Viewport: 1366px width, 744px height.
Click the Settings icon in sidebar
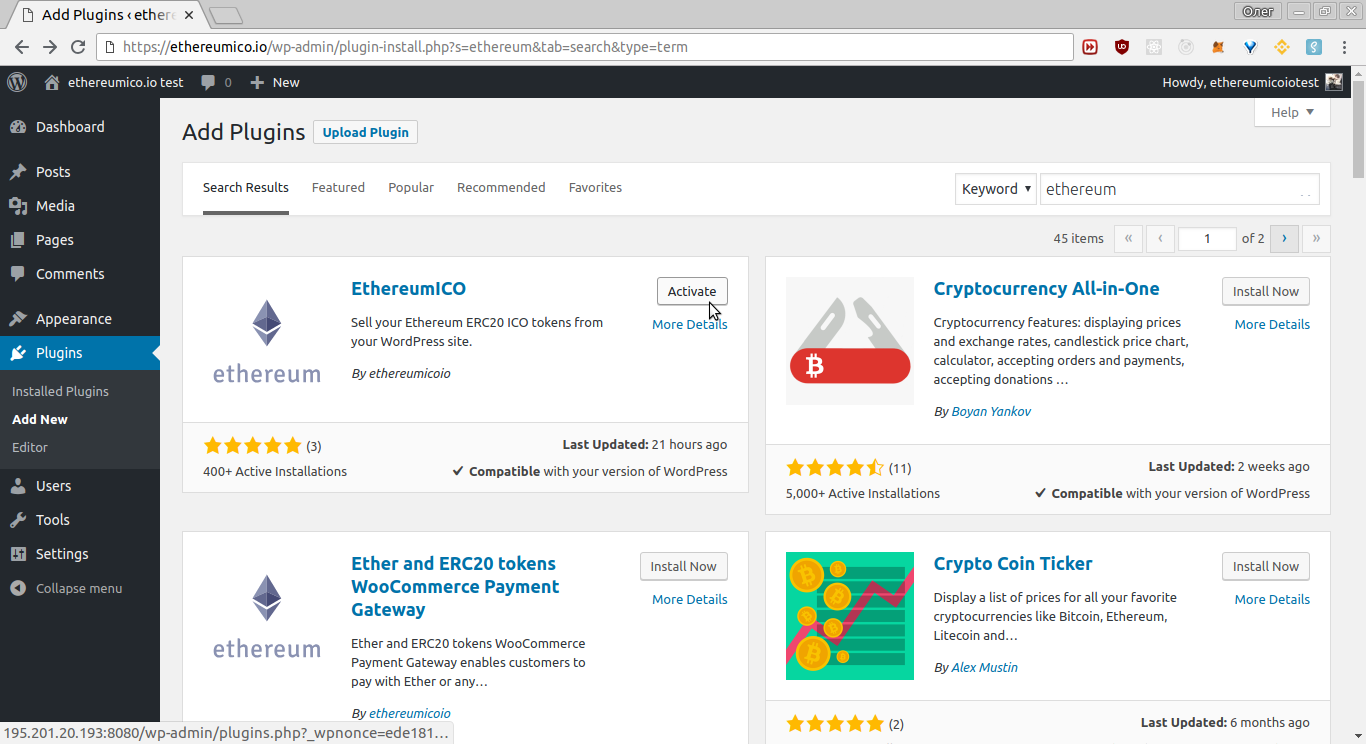click(18, 554)
